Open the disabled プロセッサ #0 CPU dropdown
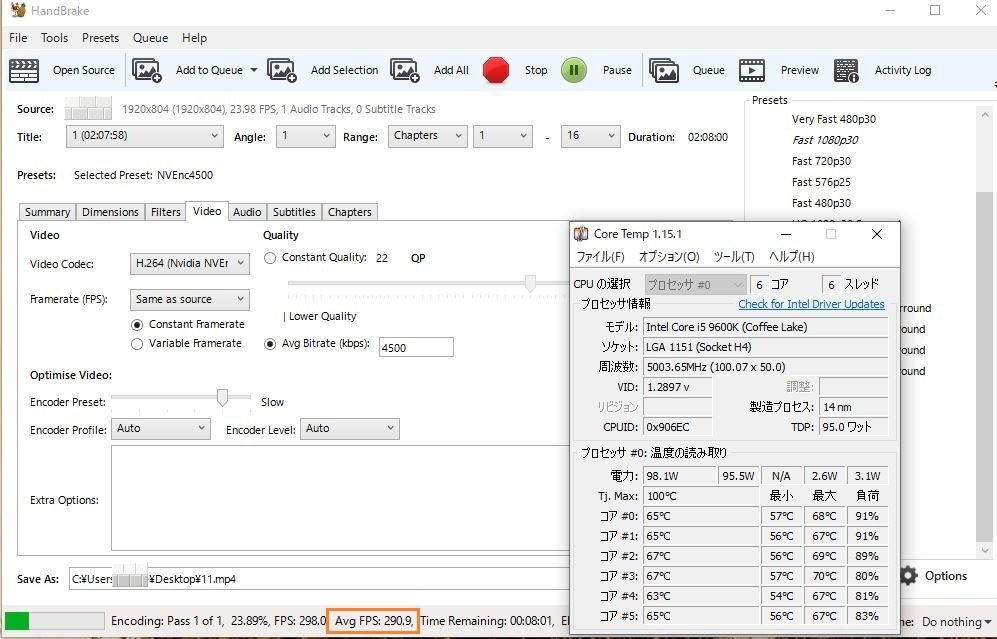Image resolution: width=997 pixels, height=639 pixels. [x=695, y=285]
